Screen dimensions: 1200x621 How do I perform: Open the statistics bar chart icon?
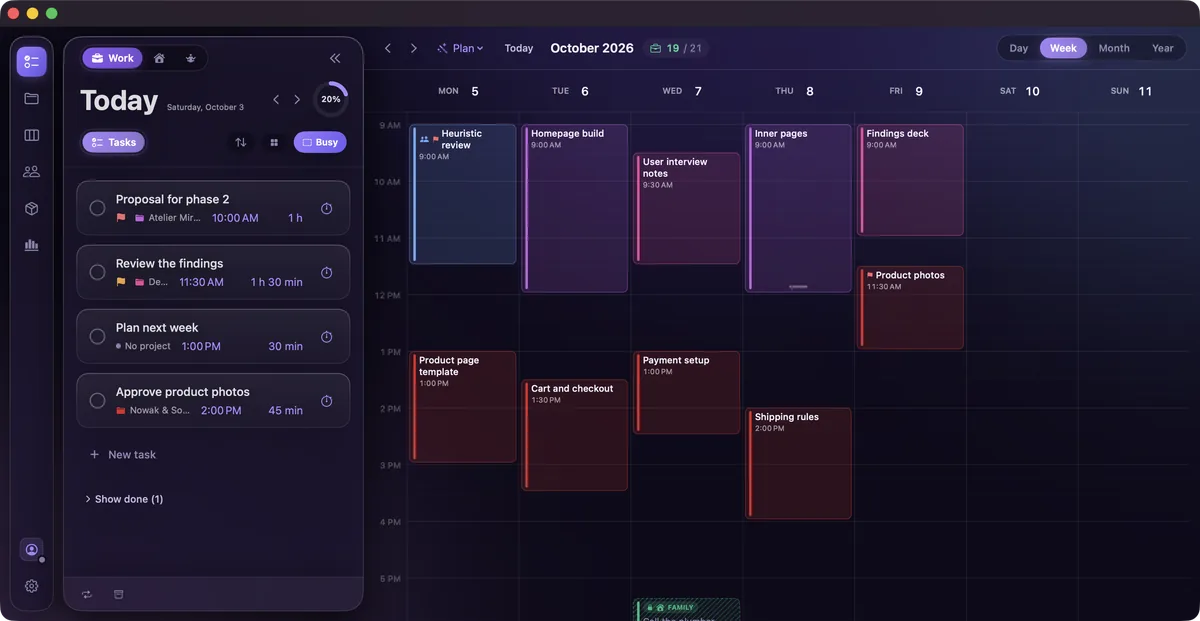(31, 245)
